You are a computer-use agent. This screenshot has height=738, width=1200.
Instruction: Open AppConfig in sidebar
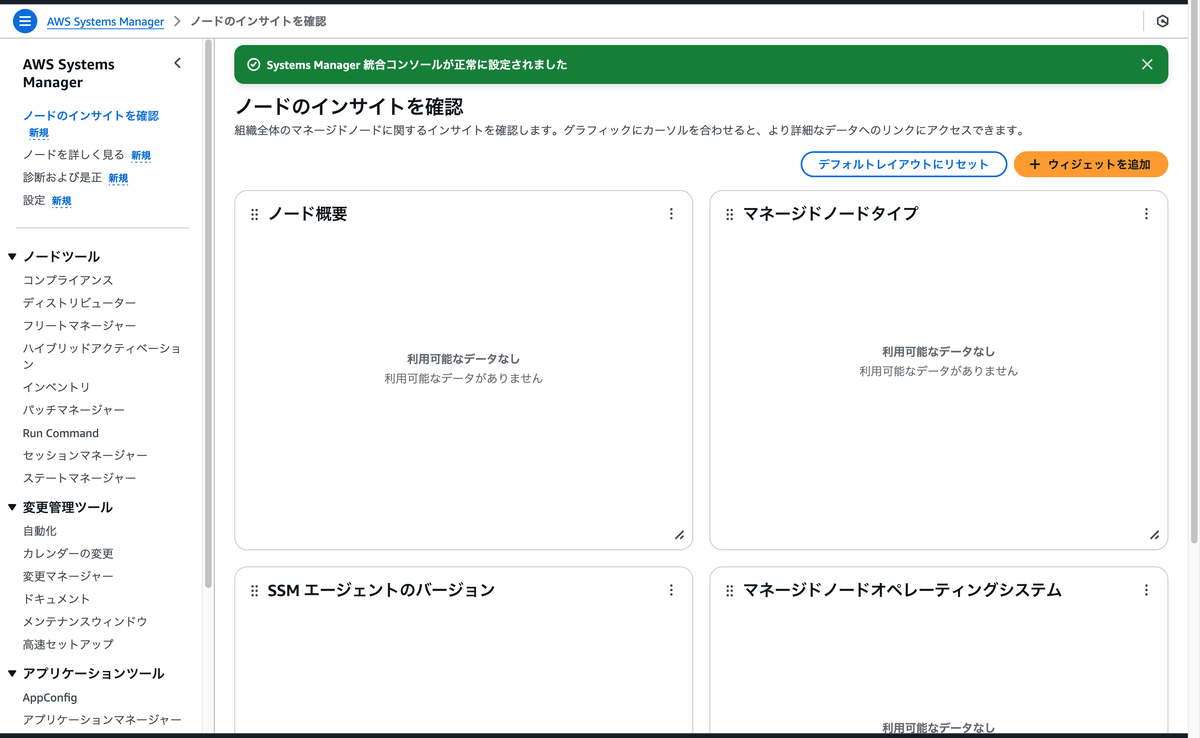point(50,697)
